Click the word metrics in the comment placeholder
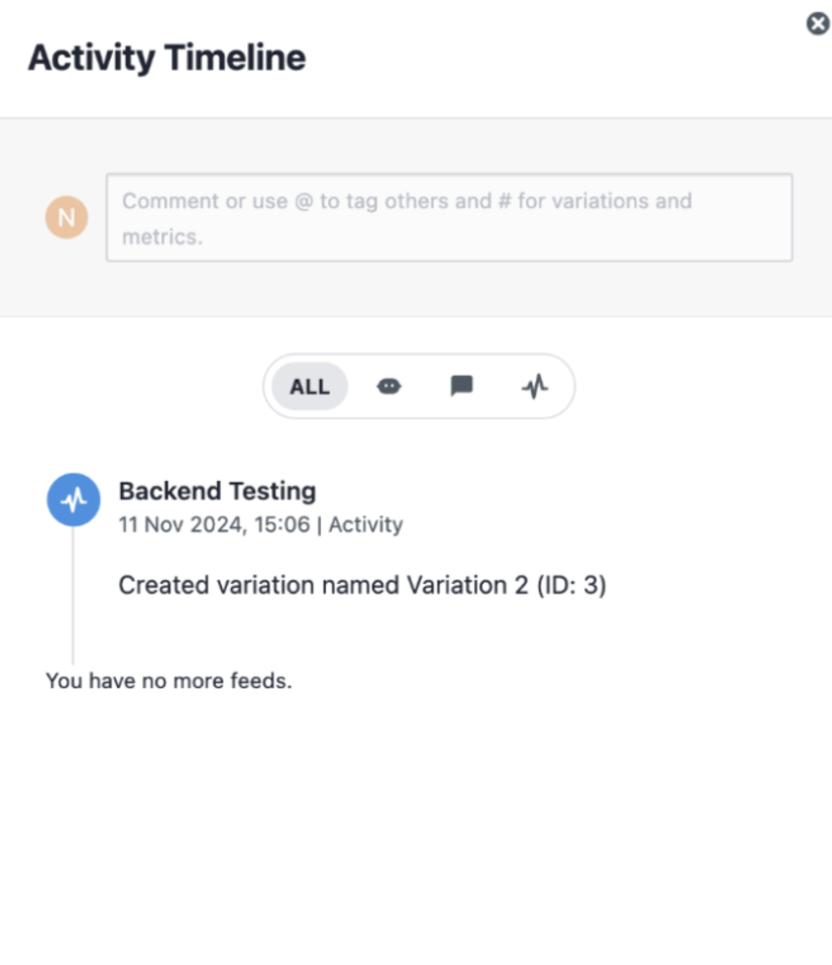The height and width of the screenshot is (965, 832). tap(161, 237)
